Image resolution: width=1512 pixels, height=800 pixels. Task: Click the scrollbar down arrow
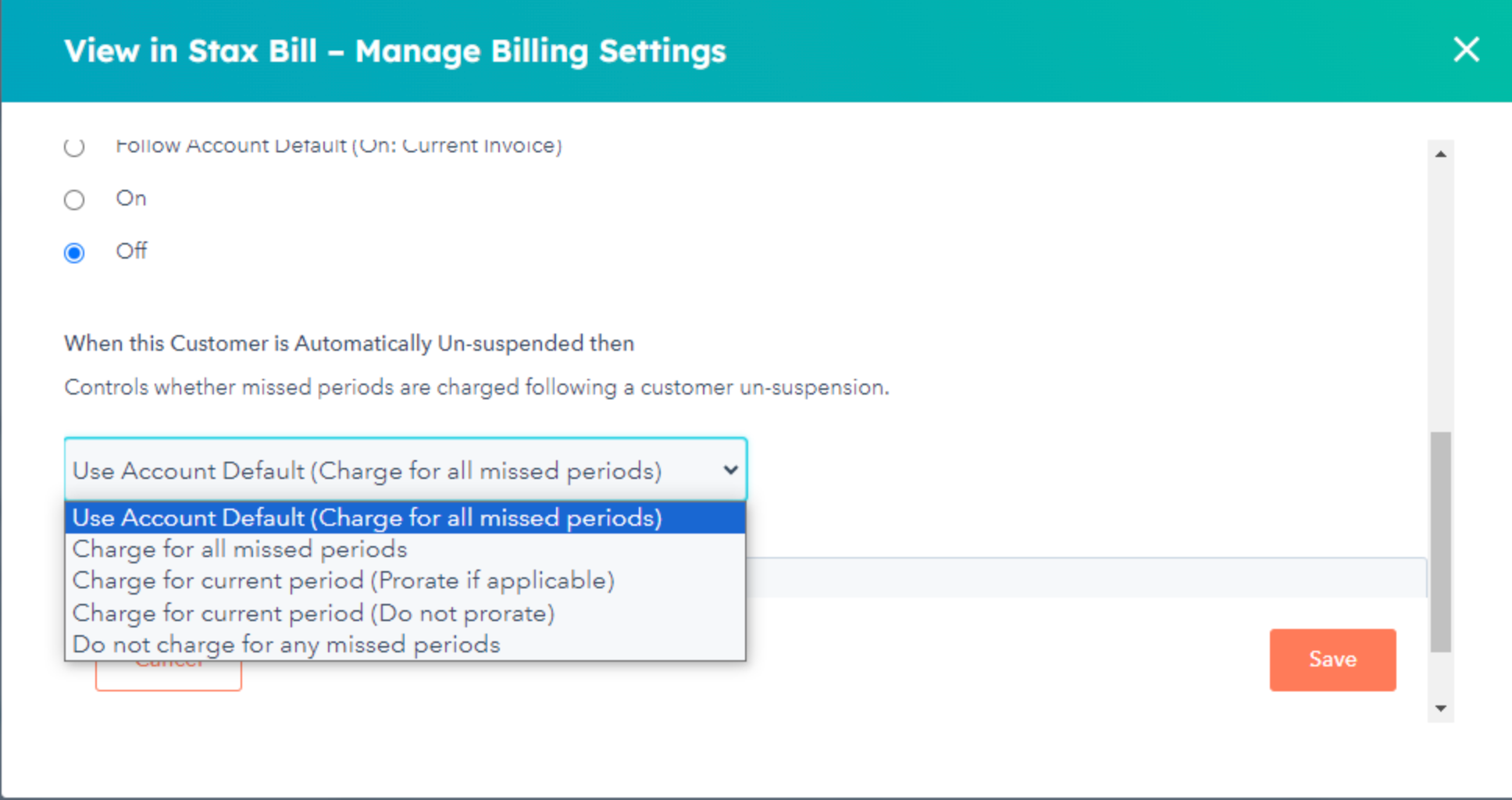coord(1441,709)
